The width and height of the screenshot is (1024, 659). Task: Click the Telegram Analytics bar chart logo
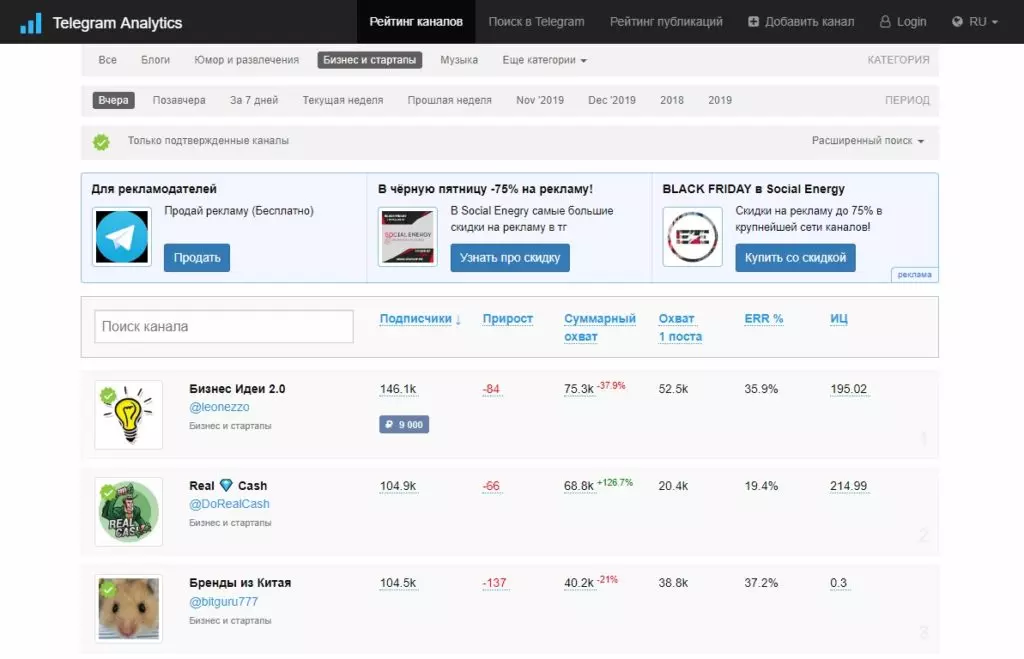(x=31, y=22)
